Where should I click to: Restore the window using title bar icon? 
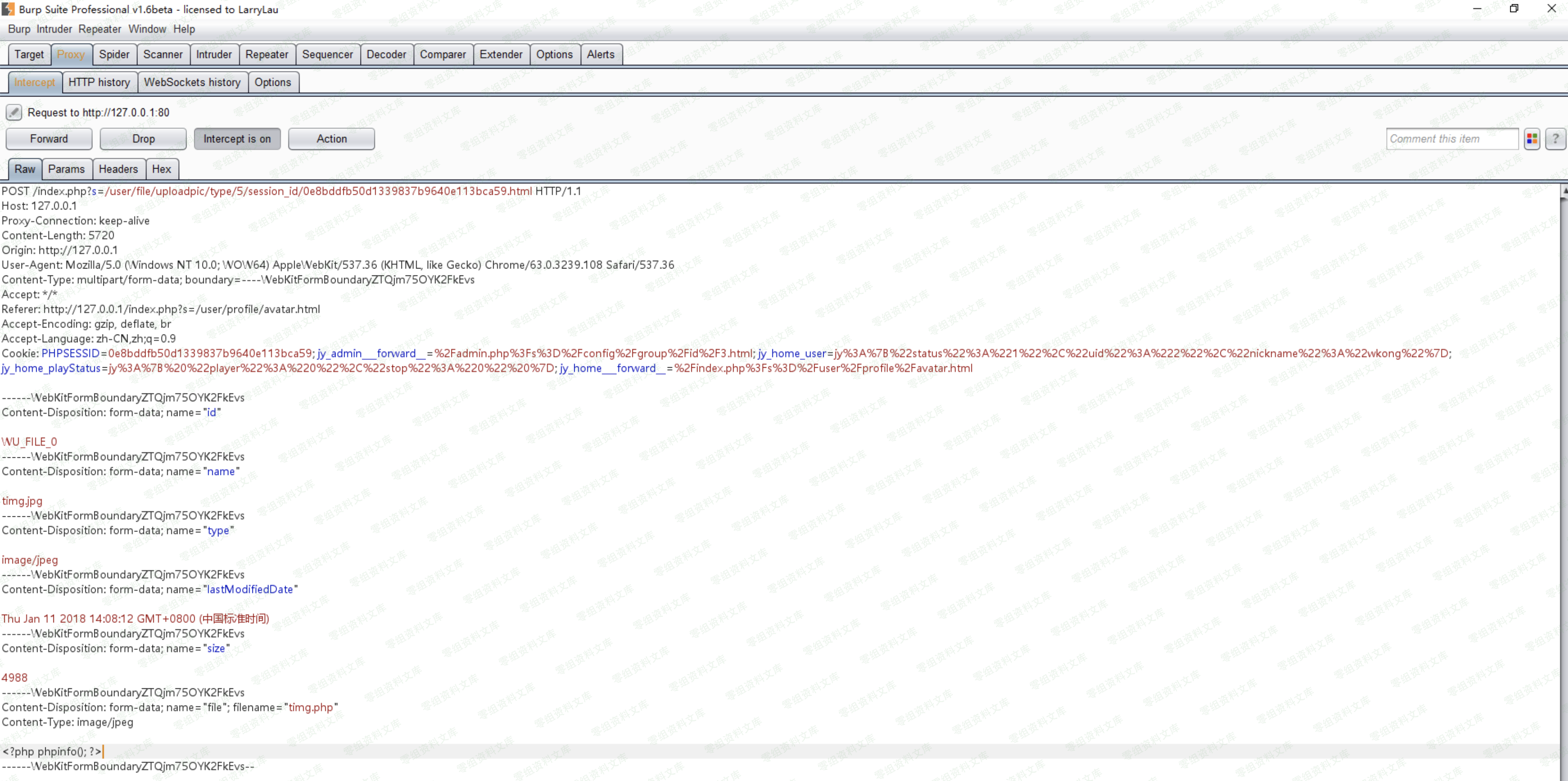pos(1514,9)
